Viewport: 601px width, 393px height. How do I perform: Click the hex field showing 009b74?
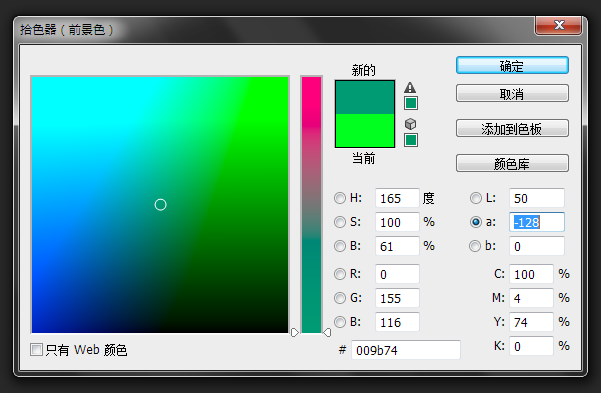[406, 350]
